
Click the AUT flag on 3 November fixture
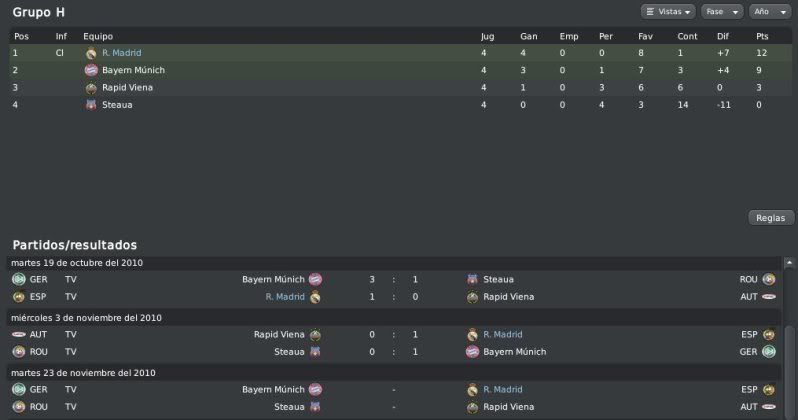[19, 334]
